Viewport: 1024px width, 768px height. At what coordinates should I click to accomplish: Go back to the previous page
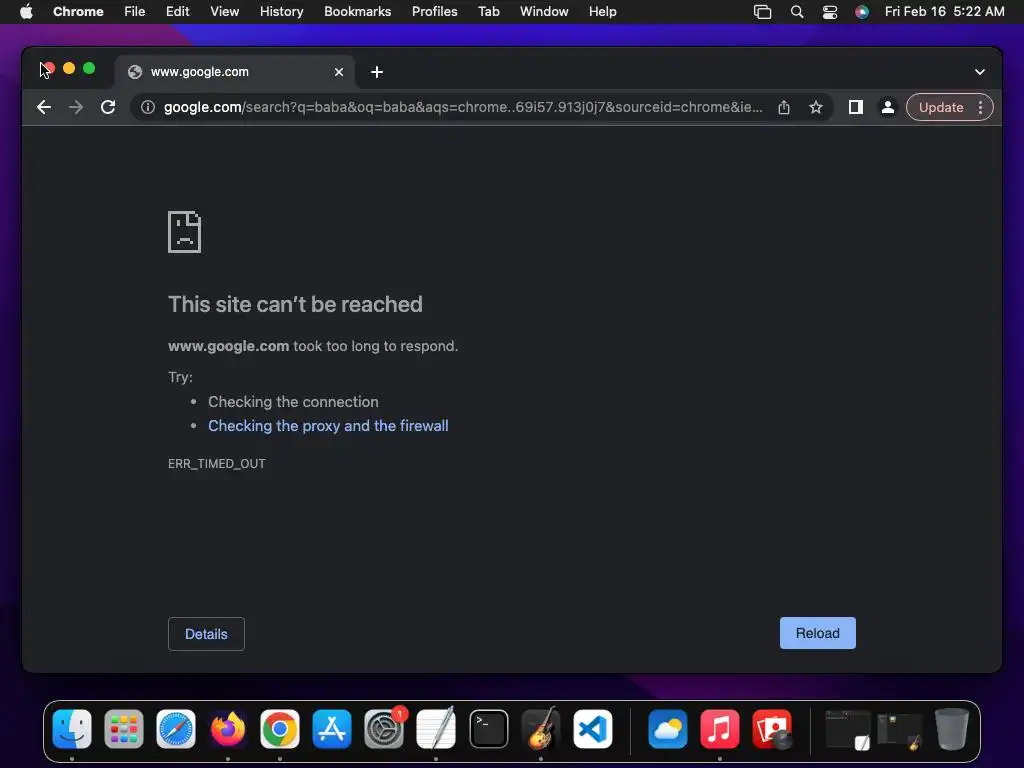(x=44, y=107)
